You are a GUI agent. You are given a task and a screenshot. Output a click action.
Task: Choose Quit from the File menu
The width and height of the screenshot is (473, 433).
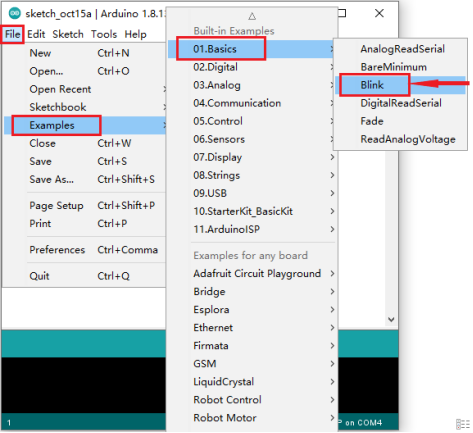(x=85, y=276)
